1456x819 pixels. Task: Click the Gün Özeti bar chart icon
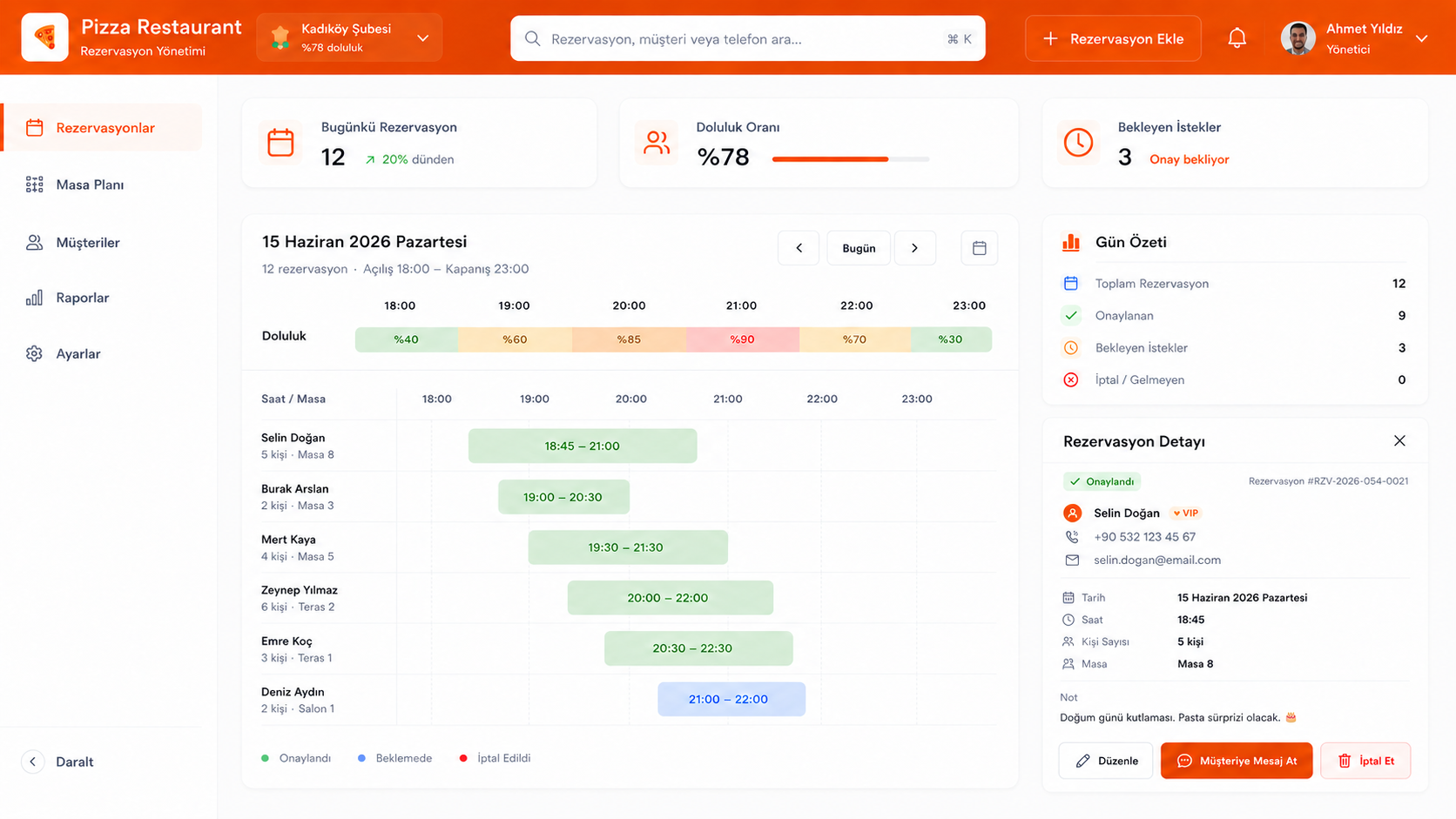click(x=1071, y=242)
